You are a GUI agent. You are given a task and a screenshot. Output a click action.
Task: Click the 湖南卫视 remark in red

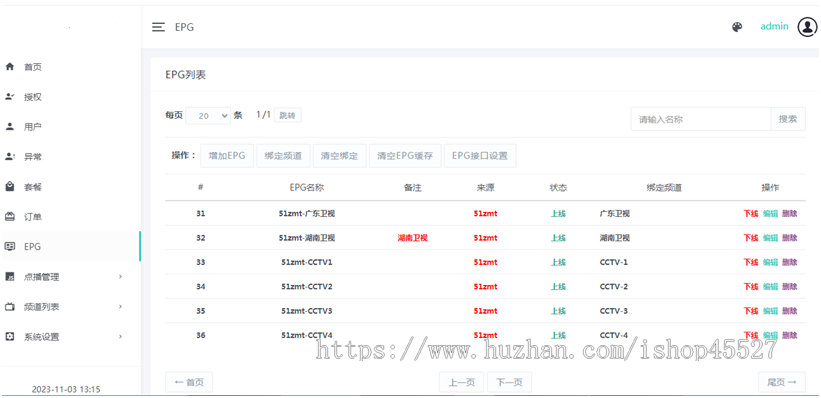click(413, 238)
